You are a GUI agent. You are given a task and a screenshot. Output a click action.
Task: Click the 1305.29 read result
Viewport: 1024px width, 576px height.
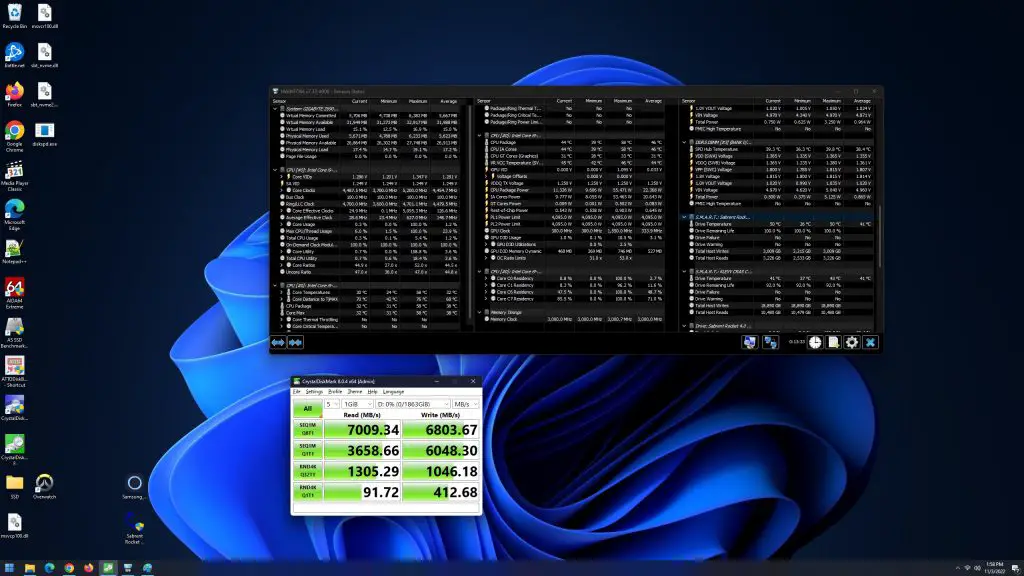362,471
